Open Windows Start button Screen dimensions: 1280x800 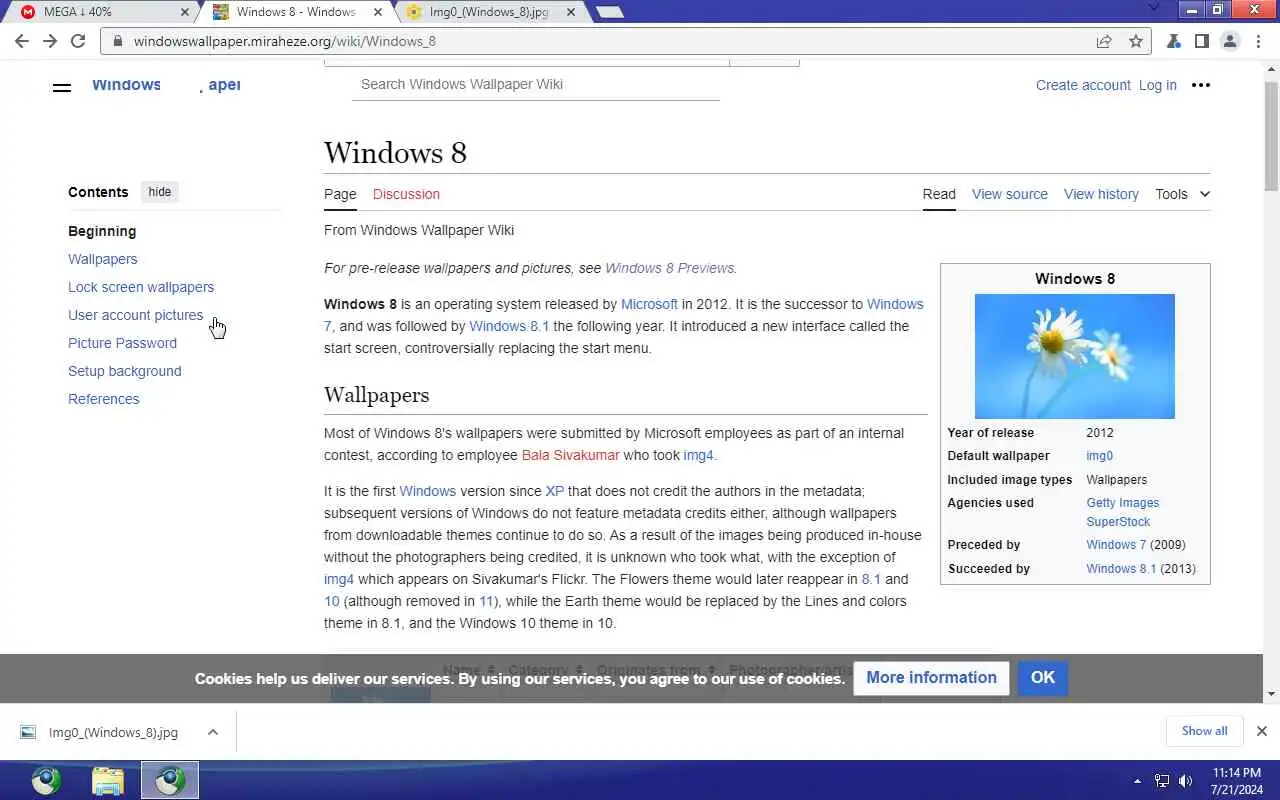[x=46, y=780]
